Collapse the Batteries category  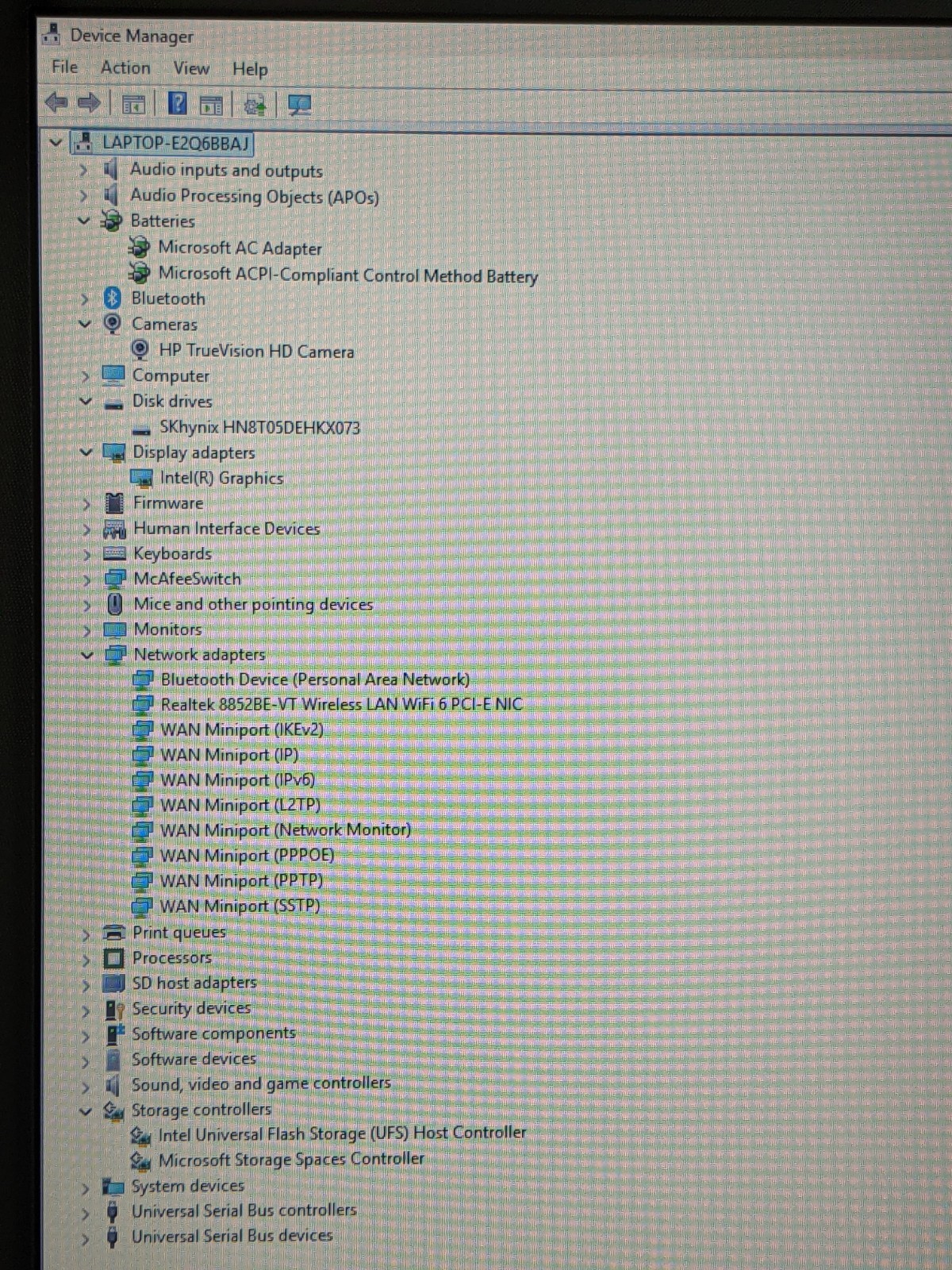click(84, 221)
